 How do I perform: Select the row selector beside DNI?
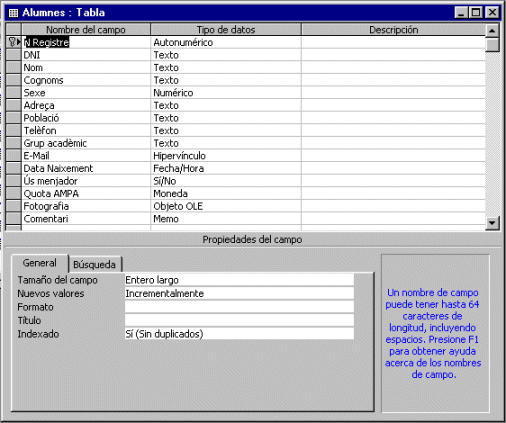coord(14,55)
